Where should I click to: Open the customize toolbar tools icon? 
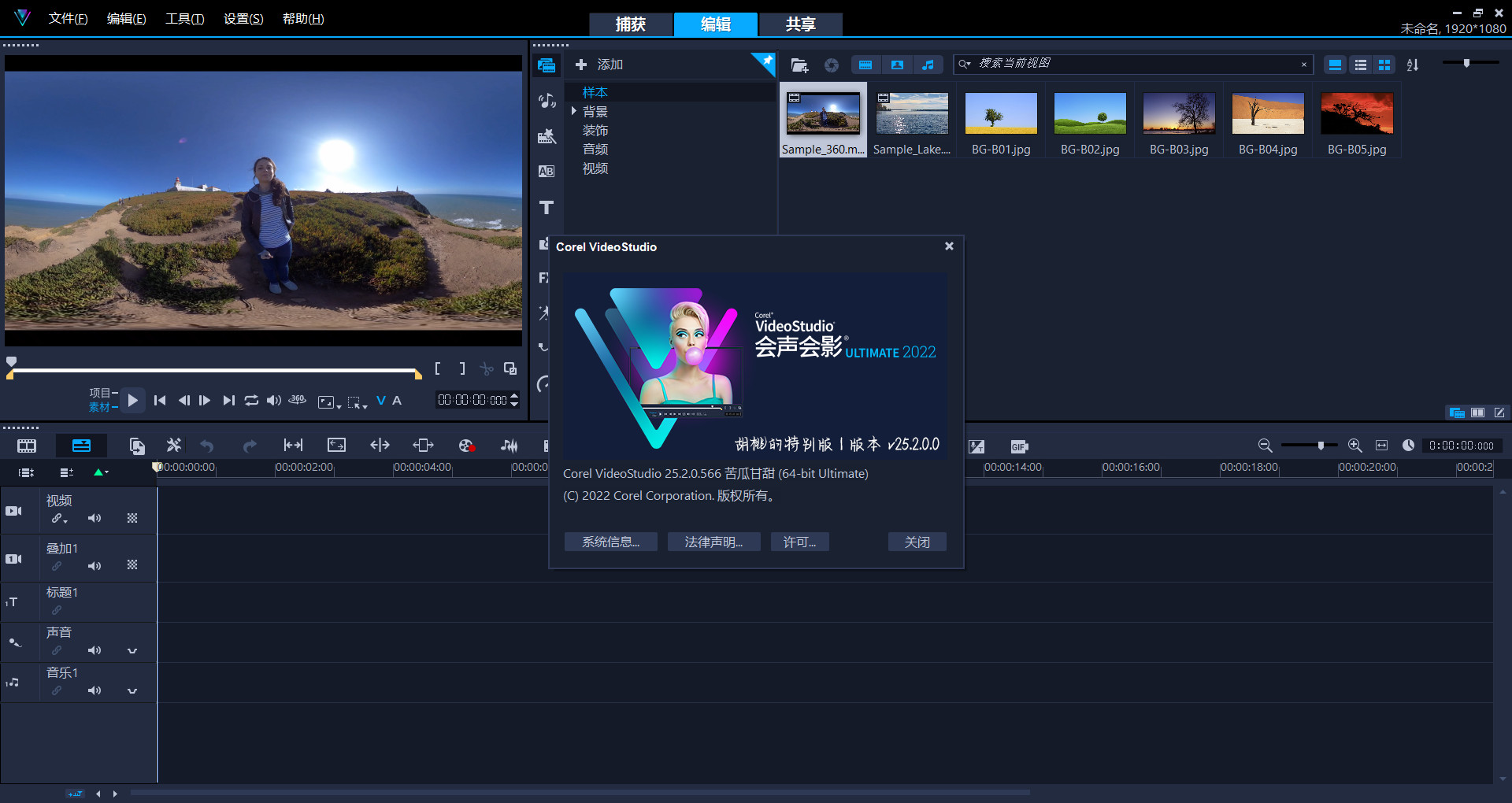click(174, 446)
